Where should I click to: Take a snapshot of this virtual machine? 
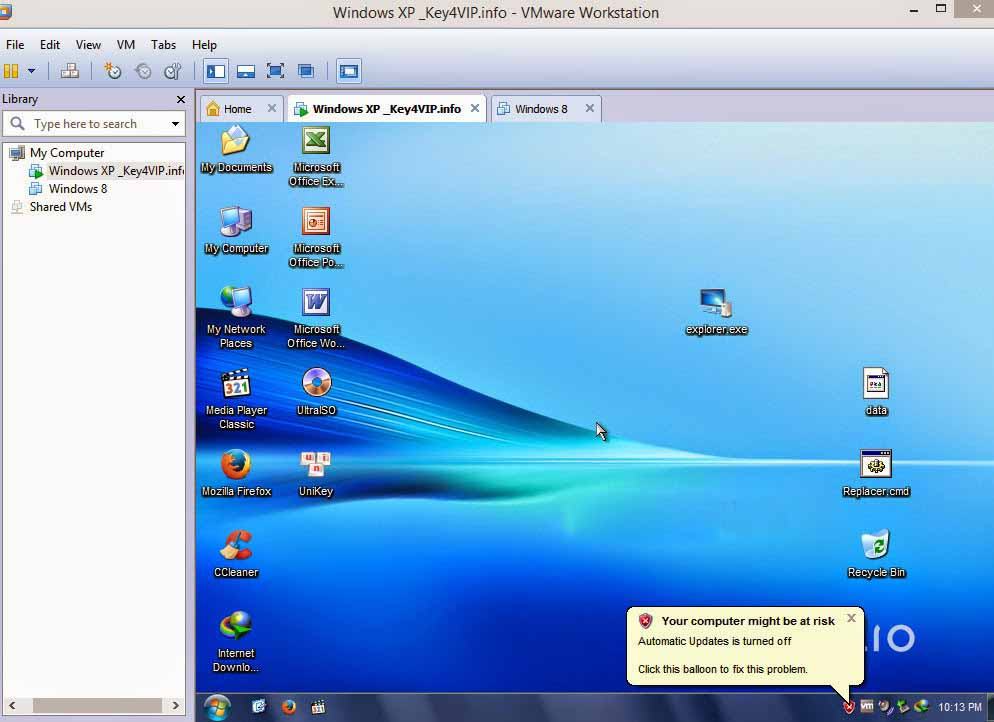[113, 71]
